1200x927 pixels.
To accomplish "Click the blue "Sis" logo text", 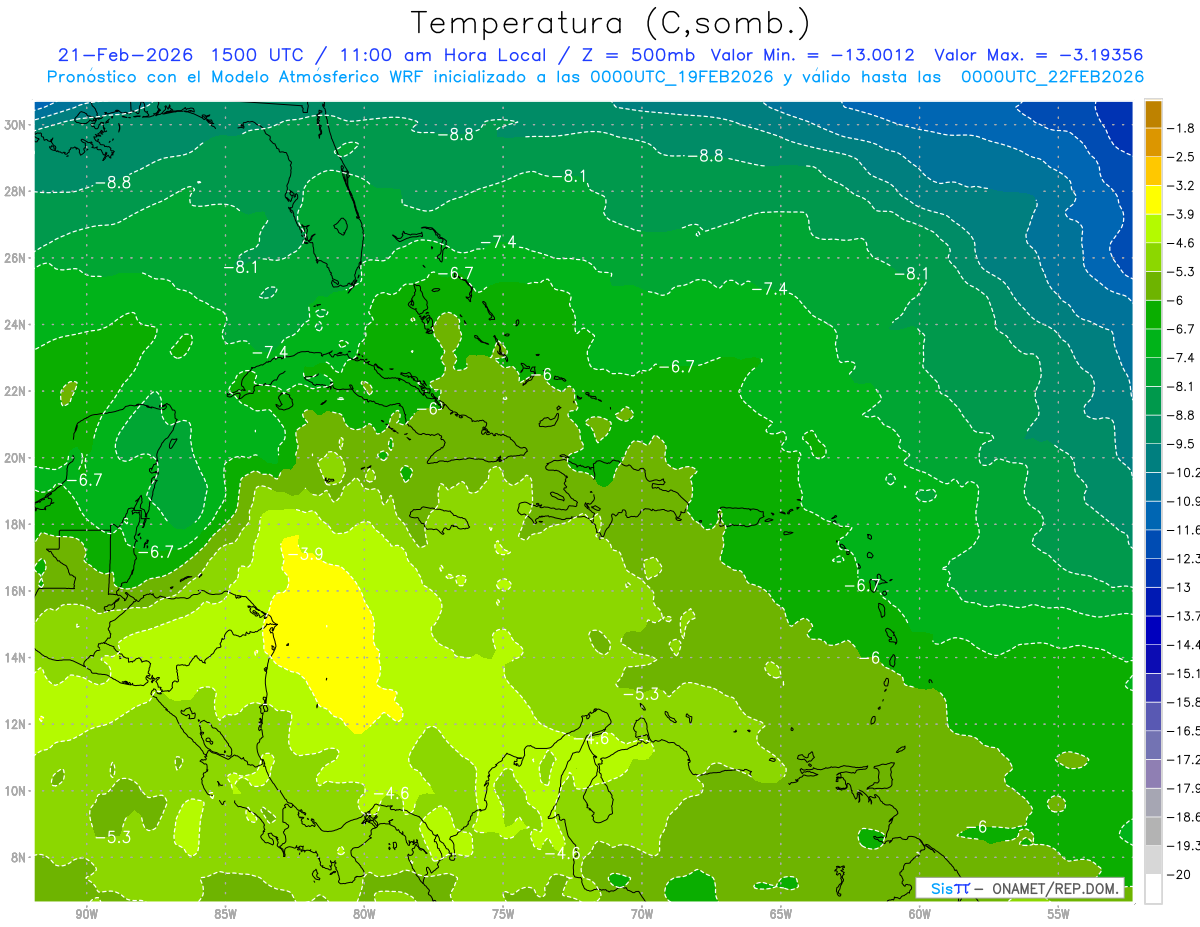I will pyautogui.click(x=940, y=888).
